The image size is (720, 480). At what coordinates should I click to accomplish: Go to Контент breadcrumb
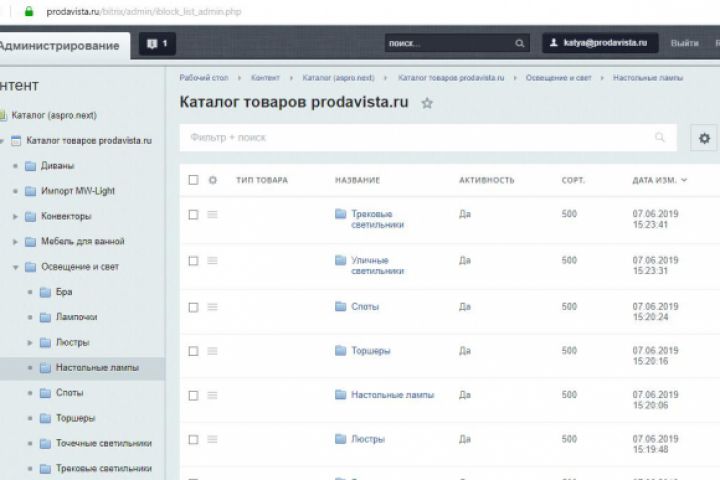[265, 78]
